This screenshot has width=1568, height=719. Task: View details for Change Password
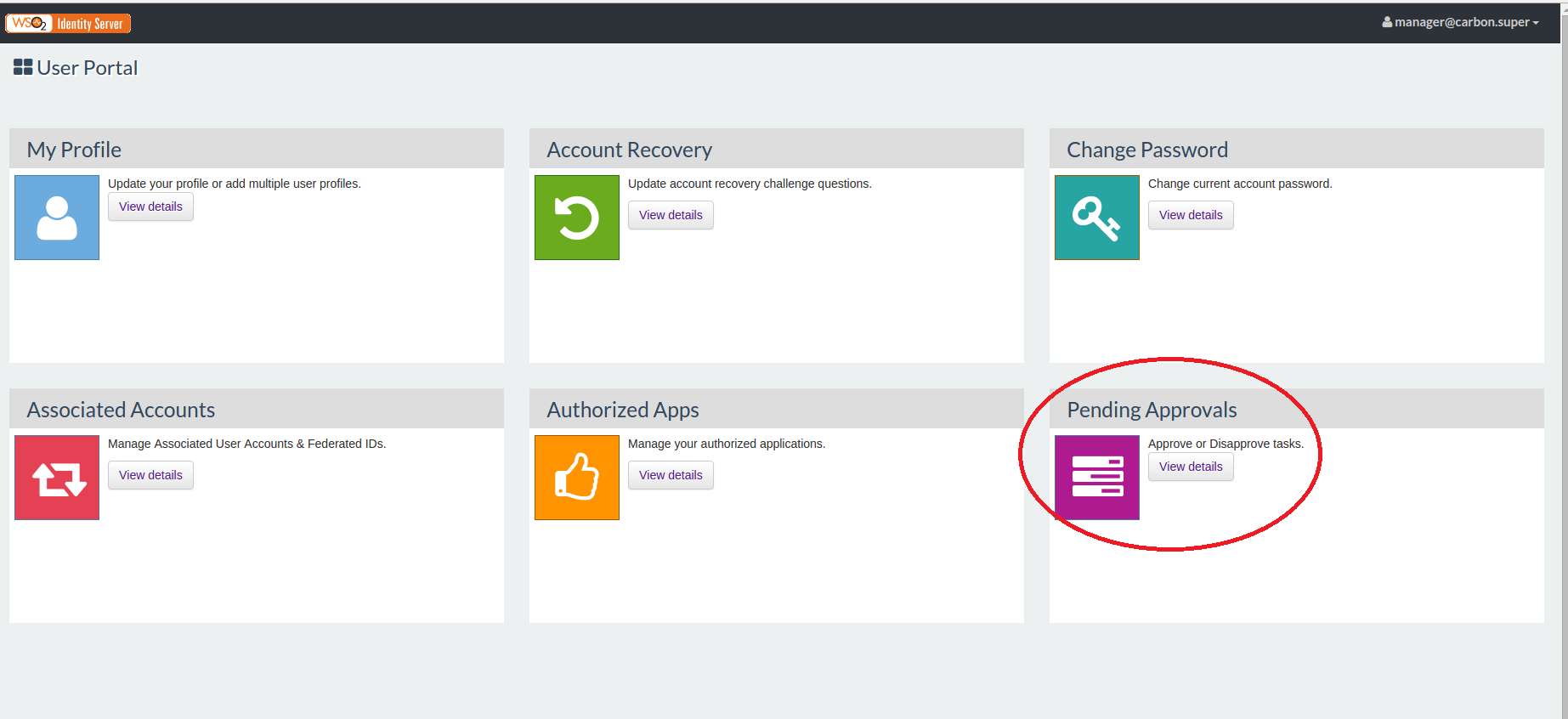click(x=1191, y=215)
